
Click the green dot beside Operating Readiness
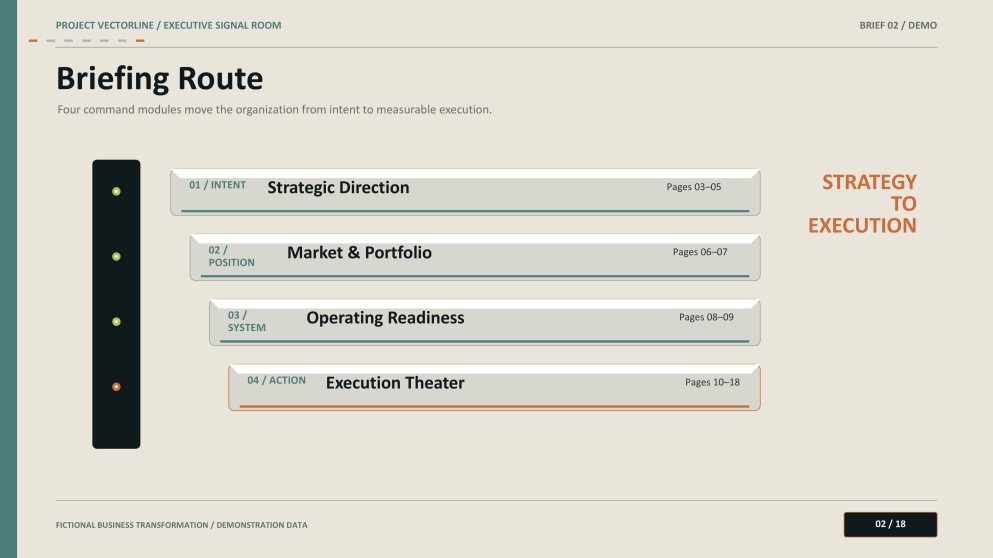[117, 322]
